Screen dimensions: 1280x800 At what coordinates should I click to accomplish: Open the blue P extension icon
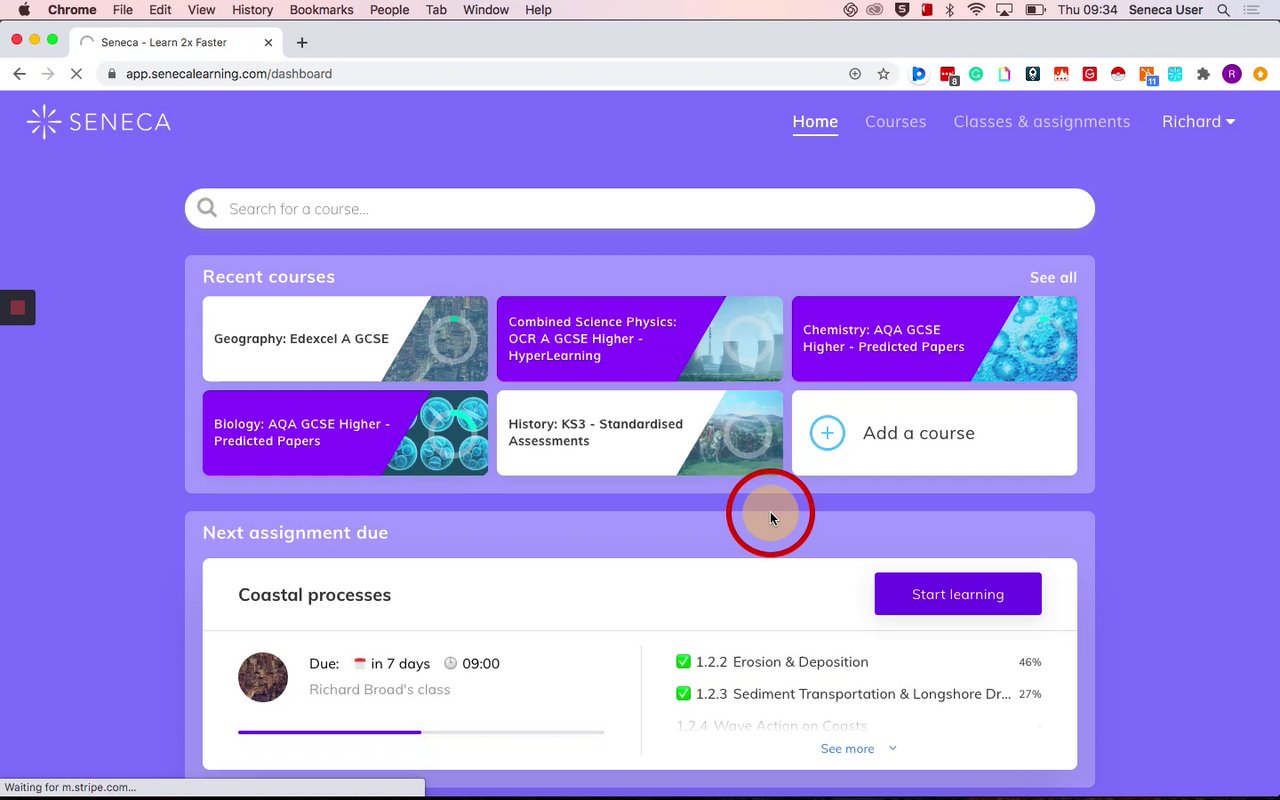[919, 74]
